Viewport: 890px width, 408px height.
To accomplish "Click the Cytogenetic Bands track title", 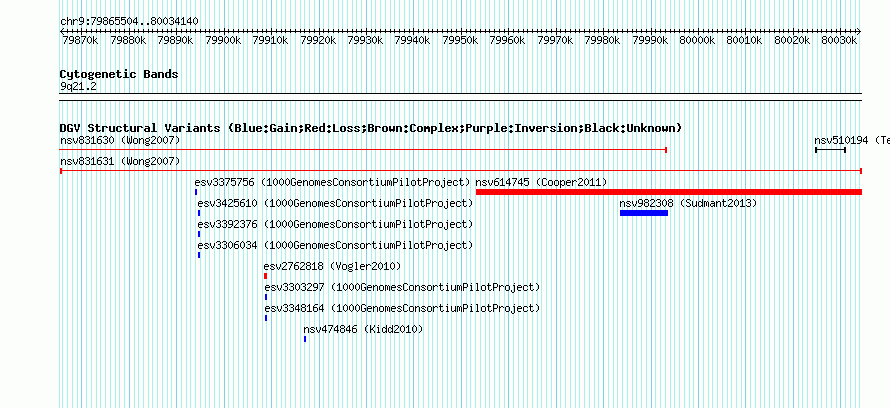I will point(119,74).
